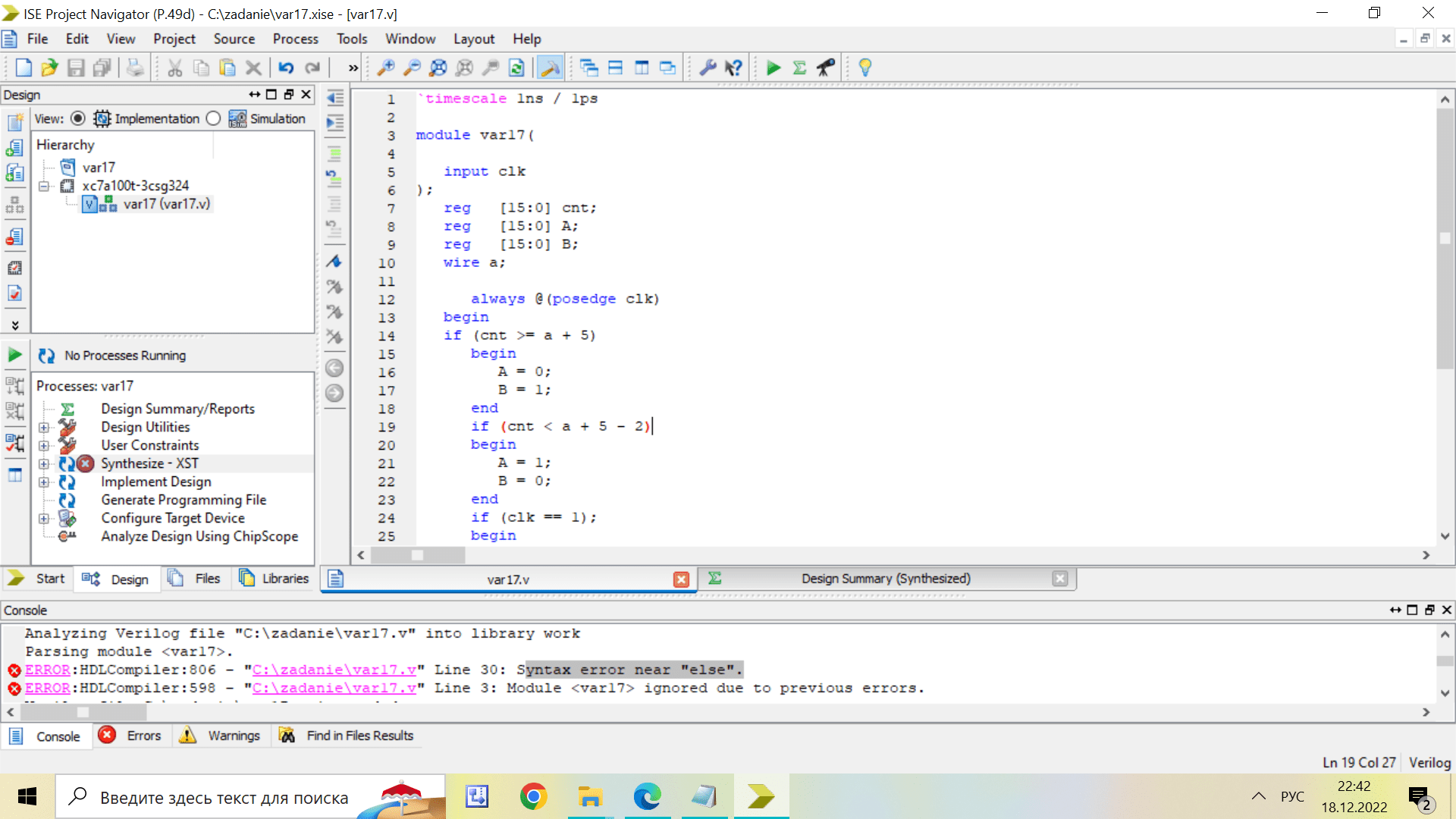Click the Cut scissors icon
The height and width of the screenshot is (819, 1456).
[x=175, y=68]
